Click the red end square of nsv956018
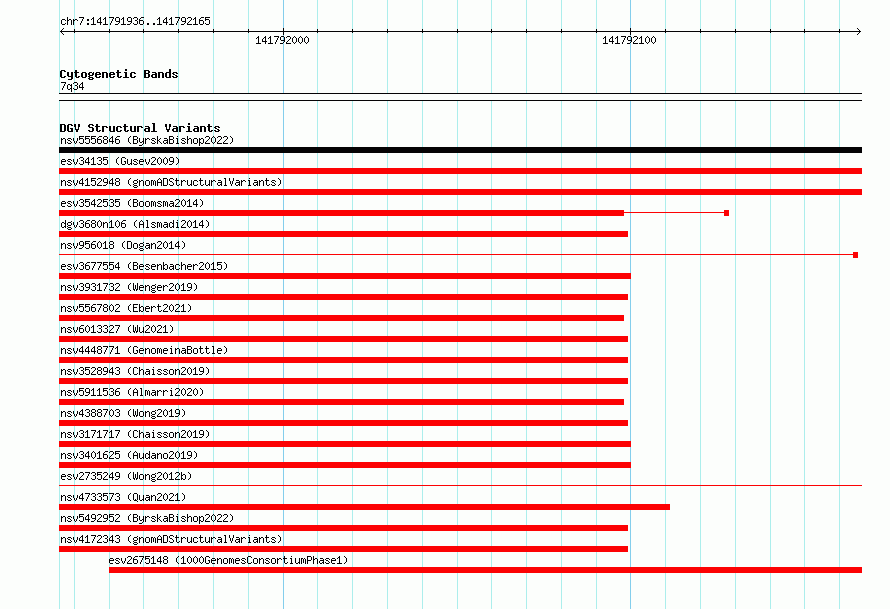The width and height of the screenshot is (890, 609). pos(855,255)
